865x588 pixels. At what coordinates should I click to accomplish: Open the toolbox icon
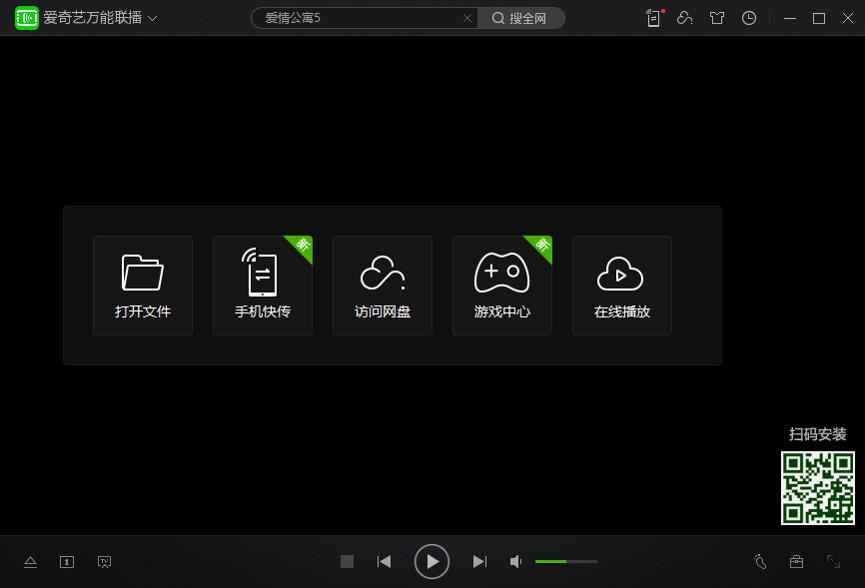click(796, 562)
